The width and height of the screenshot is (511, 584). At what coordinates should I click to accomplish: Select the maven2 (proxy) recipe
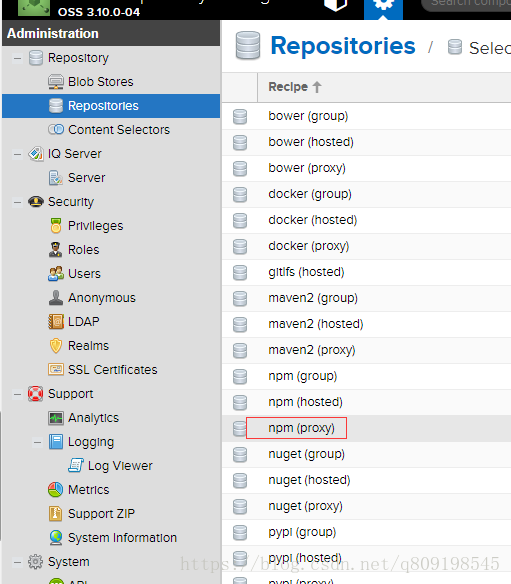(366, 350)
